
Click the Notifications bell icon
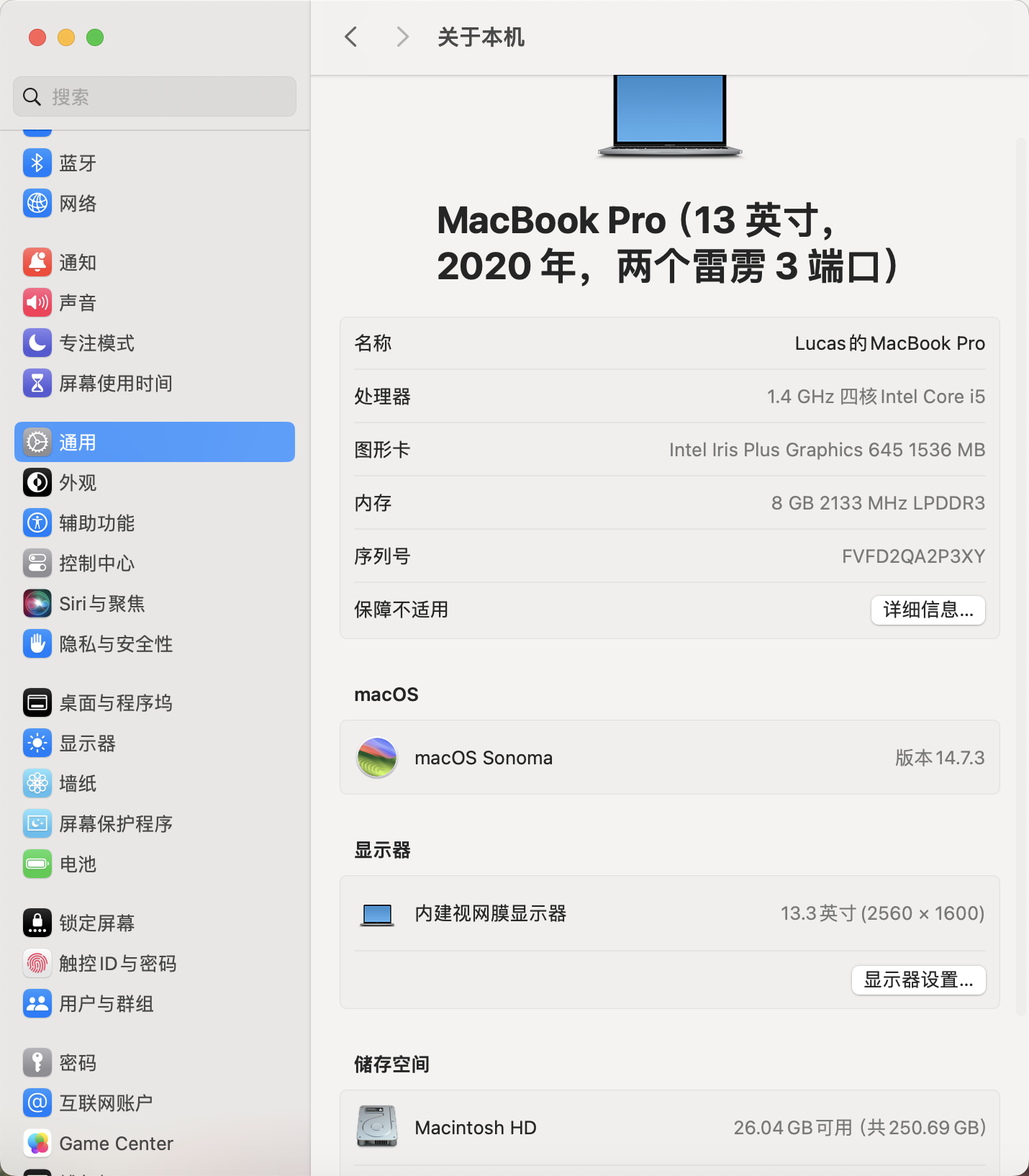[37, 262]
